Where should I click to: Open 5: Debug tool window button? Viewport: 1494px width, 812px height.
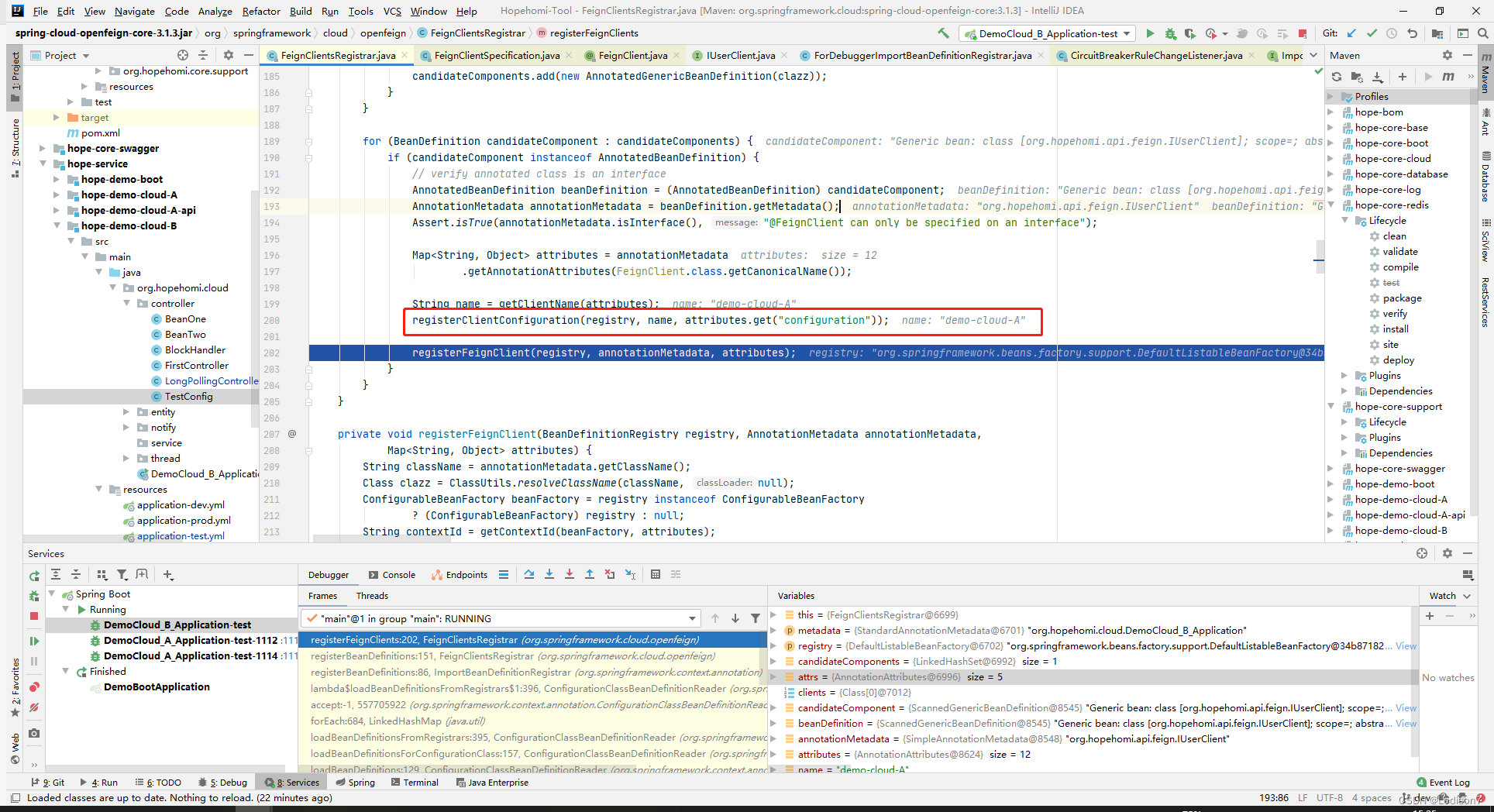223,782
